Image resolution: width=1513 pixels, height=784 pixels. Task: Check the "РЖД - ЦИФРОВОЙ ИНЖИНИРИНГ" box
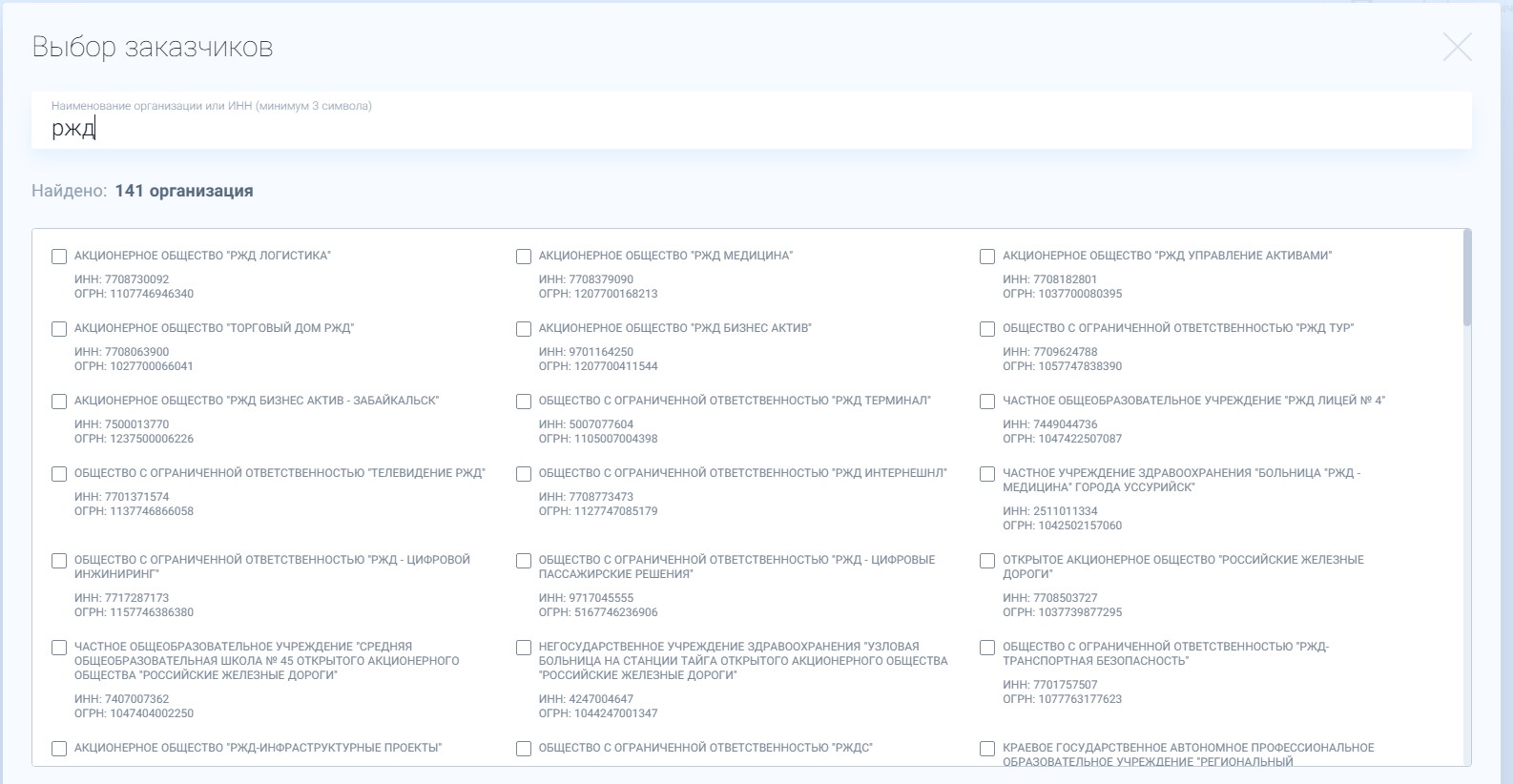click(59, 561)
